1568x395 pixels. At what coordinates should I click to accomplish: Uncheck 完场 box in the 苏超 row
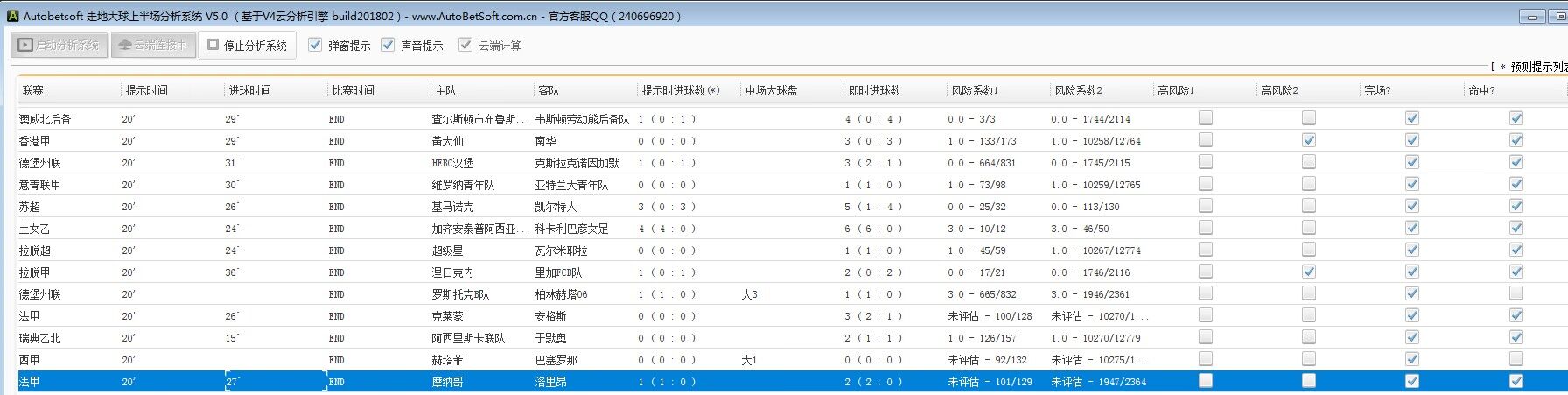pyautogui.click(x=1411, y=206)
